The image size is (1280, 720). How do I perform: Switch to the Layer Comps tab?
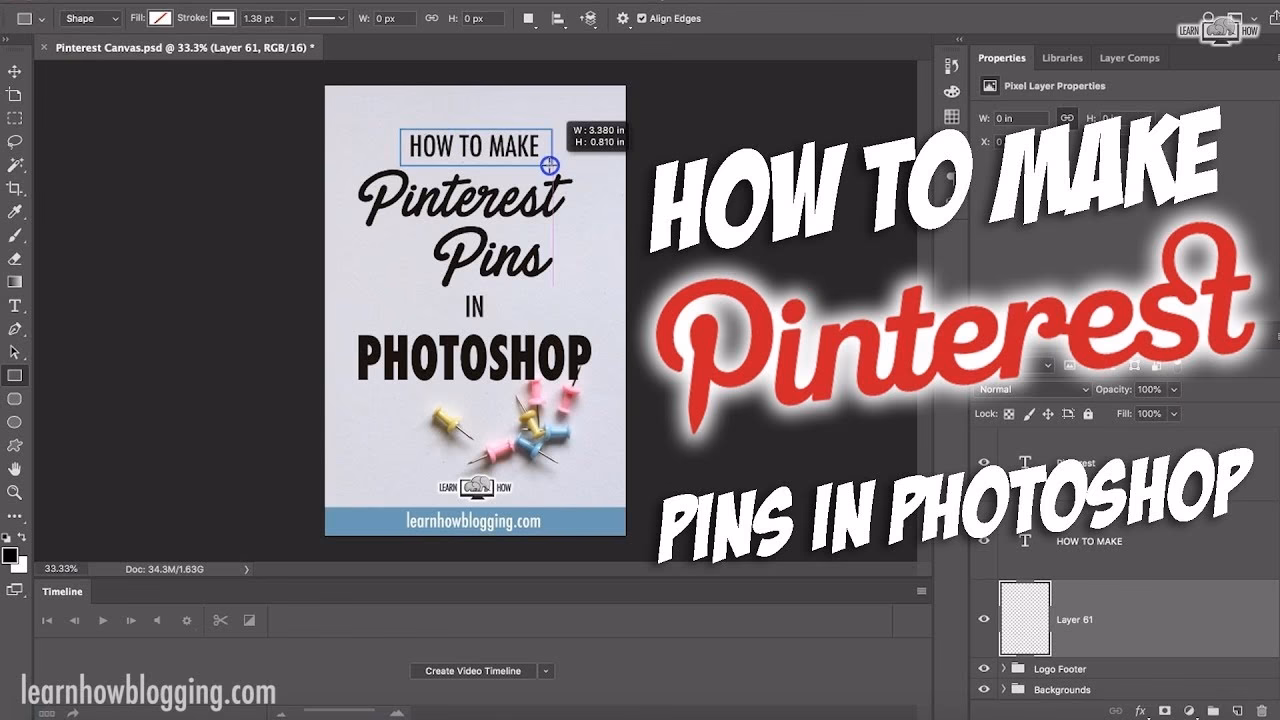coord(1129,58)
